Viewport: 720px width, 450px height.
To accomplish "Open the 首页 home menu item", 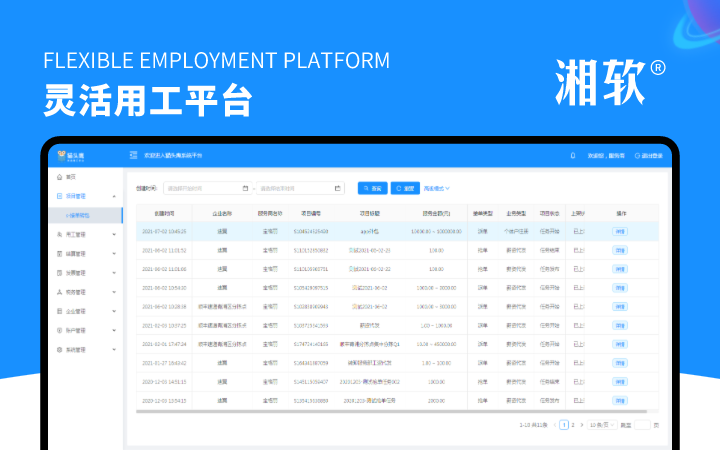I will click(70, 177).
